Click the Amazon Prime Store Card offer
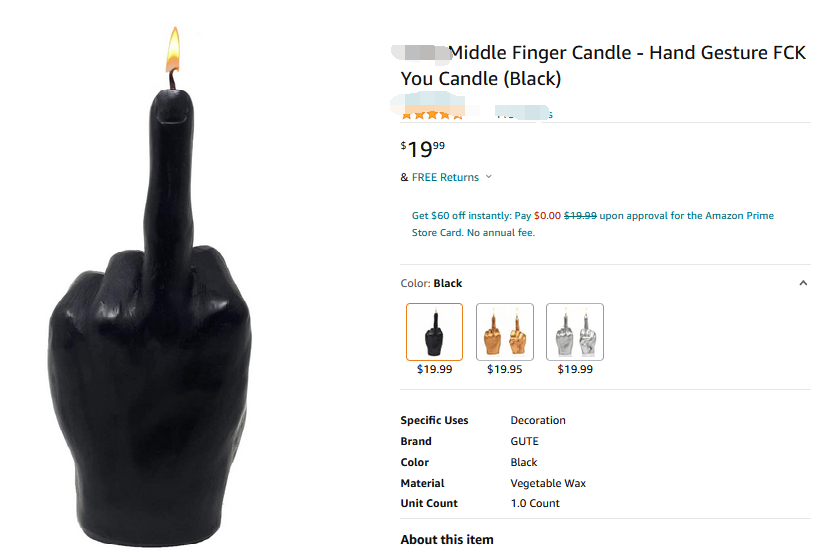 (592, 224)
